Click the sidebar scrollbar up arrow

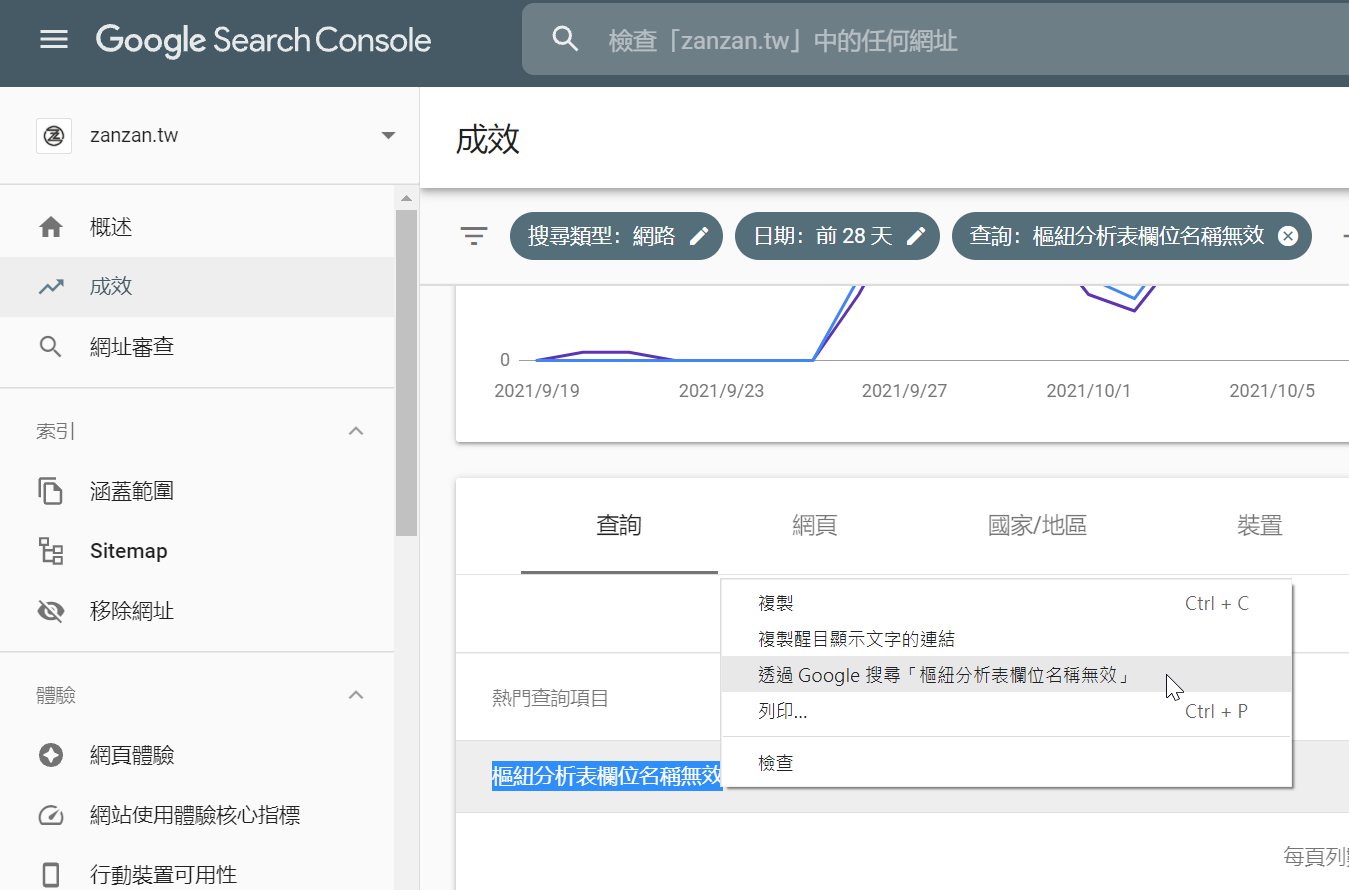click(x=406, y=197)
